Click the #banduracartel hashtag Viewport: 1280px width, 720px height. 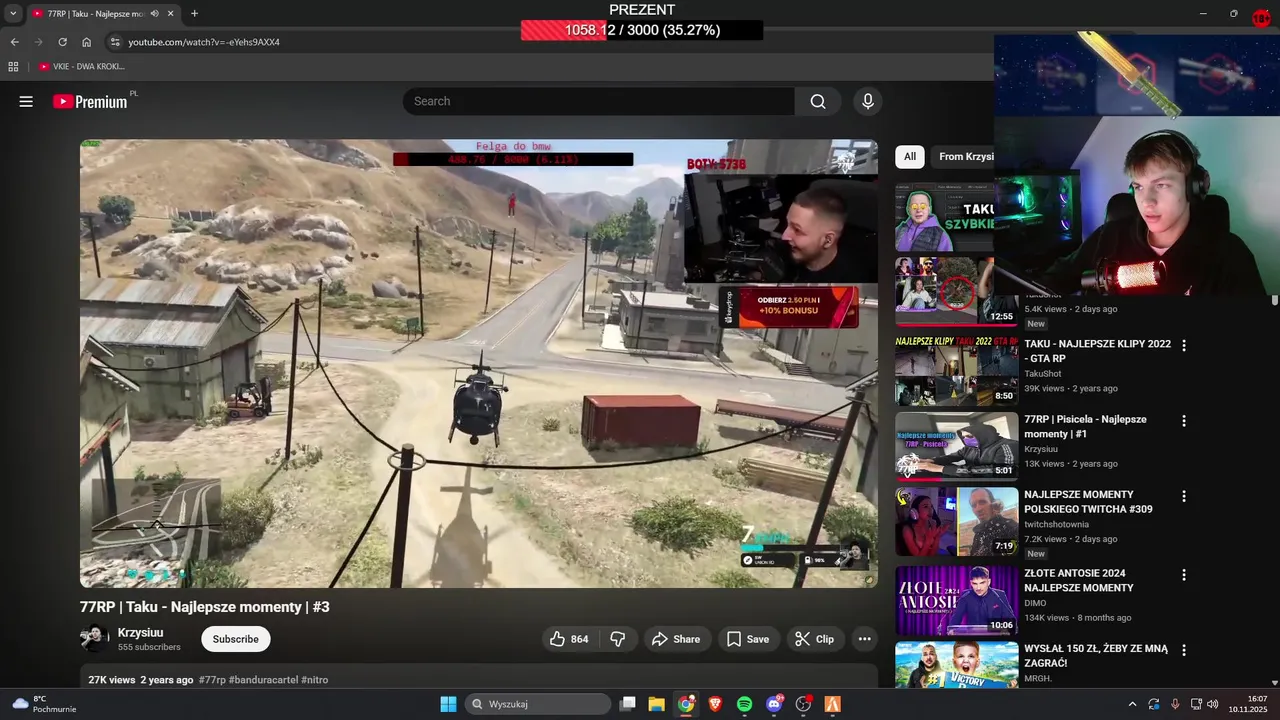[x=263, y=680]
